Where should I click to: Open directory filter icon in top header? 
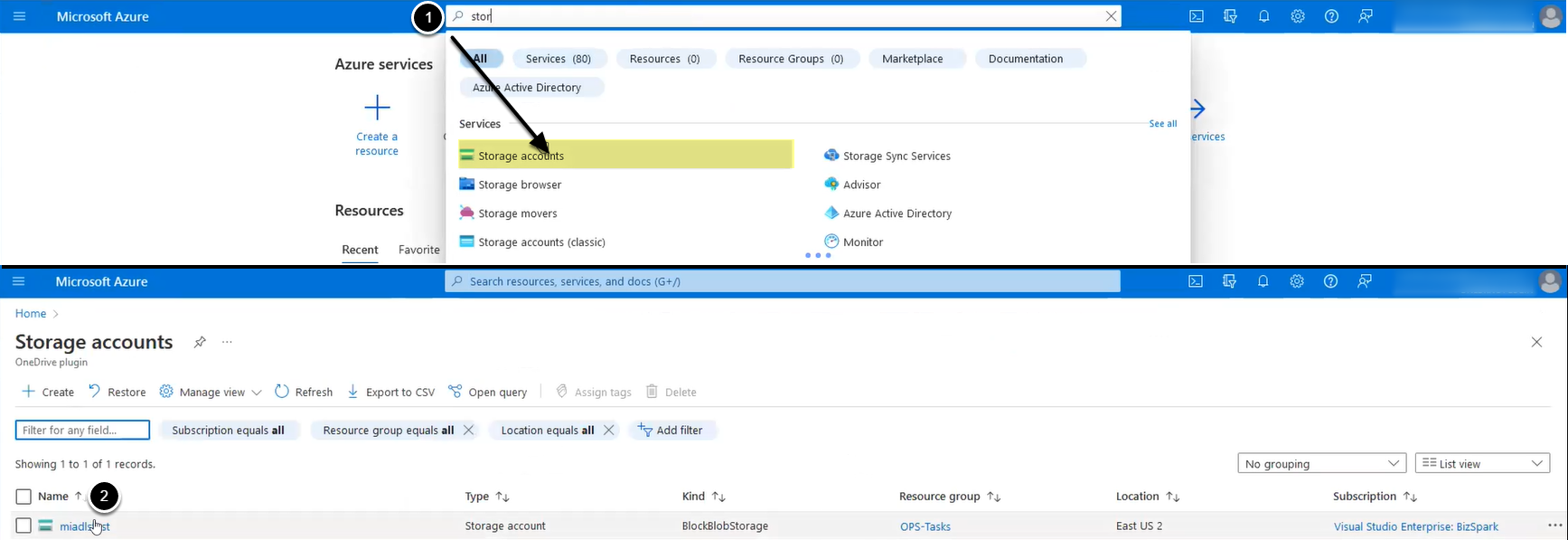click(x=1230, y=16)
